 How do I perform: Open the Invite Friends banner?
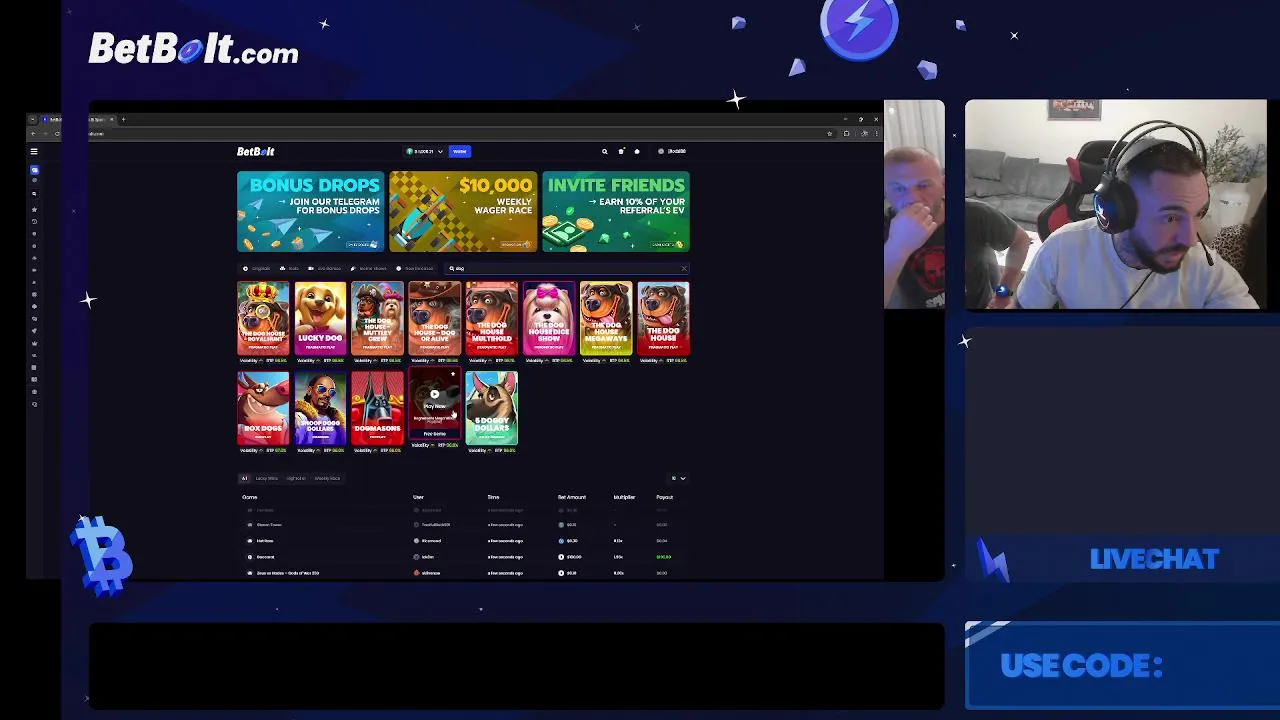tap(616, 211)
